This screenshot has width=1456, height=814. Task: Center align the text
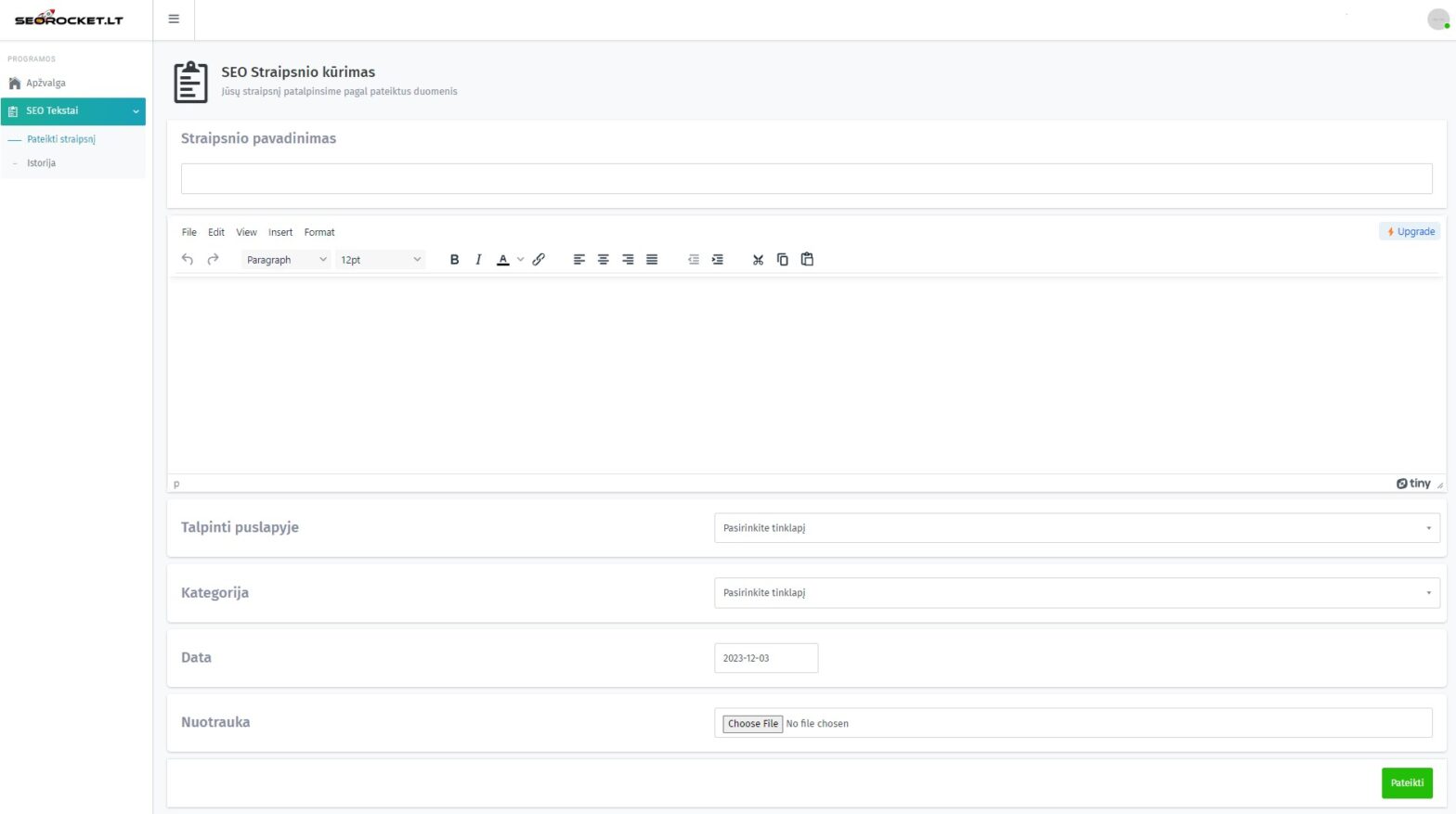(x=604, y=260)
